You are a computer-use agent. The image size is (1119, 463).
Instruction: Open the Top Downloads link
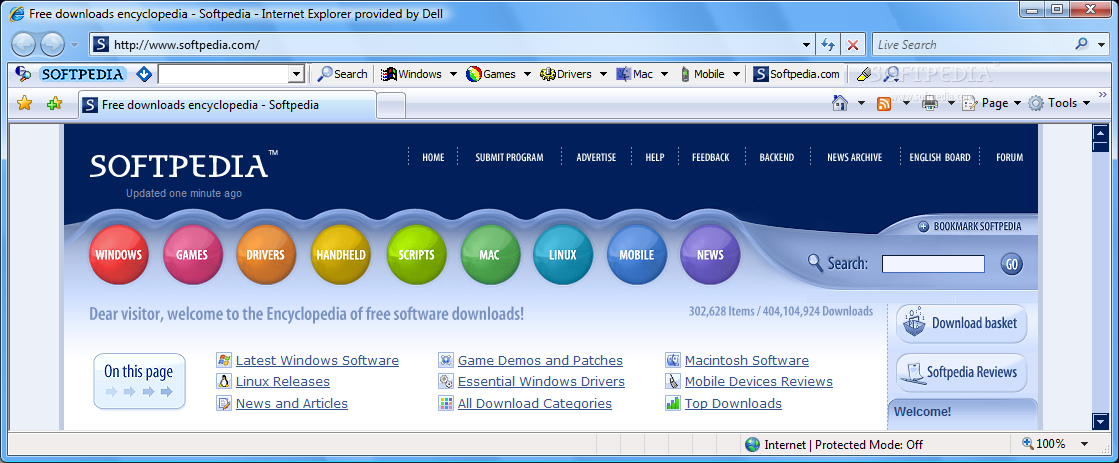pos(733,403)
